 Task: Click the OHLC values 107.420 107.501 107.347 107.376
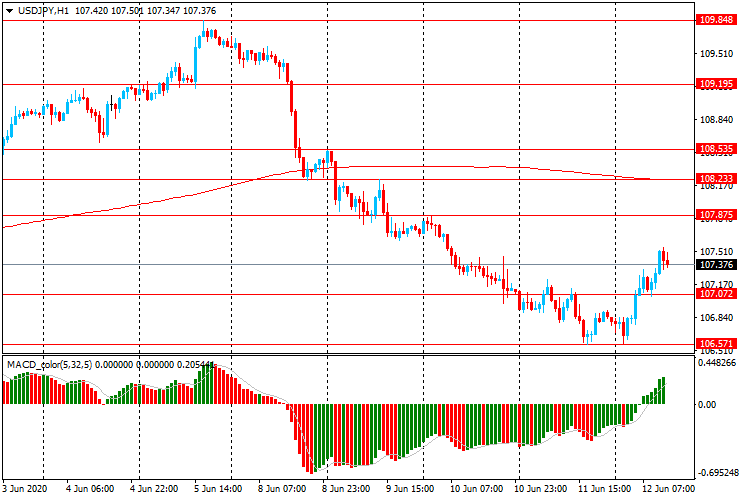pyautogui.click(x=145, y=10)
